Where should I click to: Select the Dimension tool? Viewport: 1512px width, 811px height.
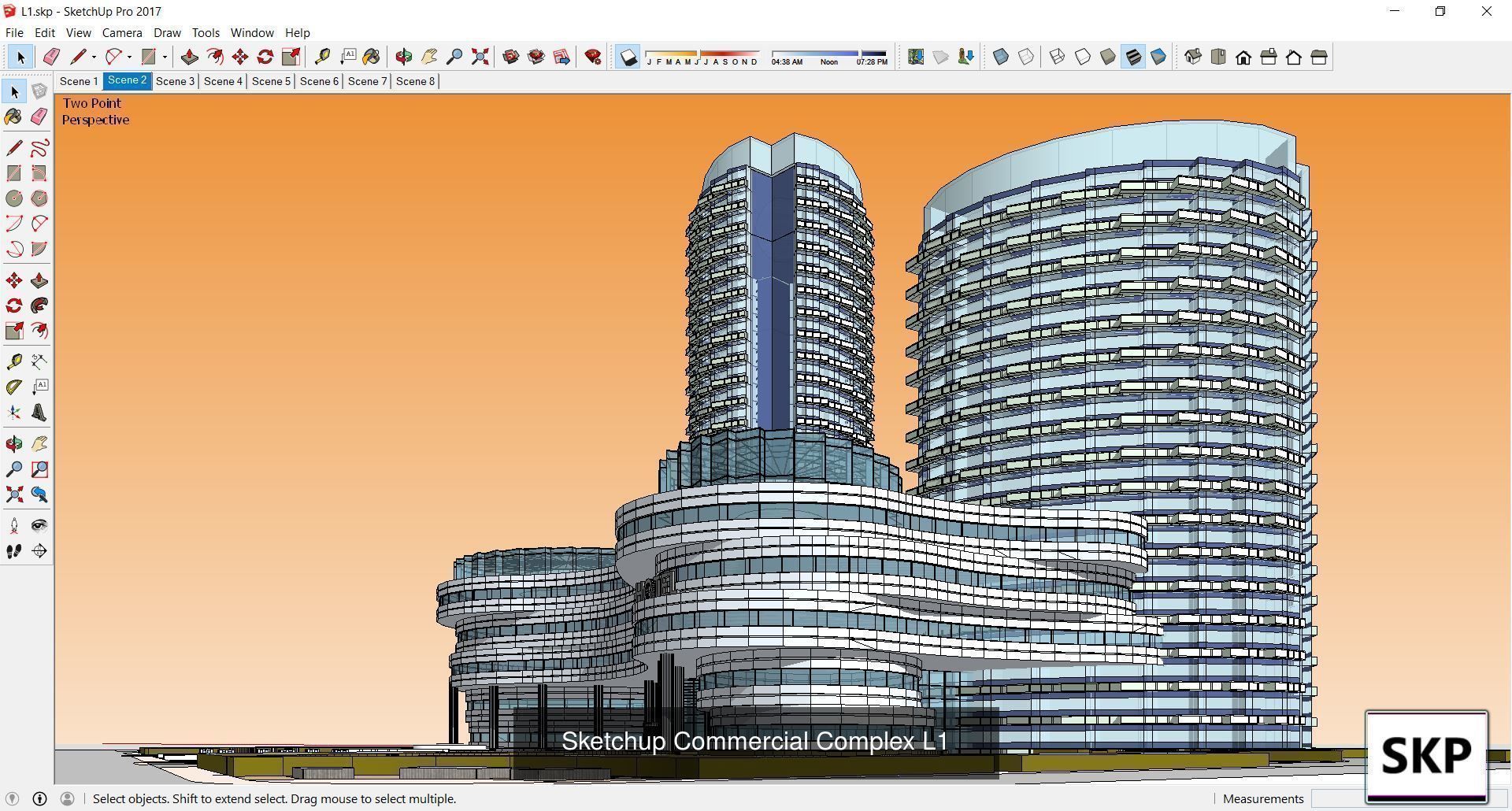pyautogui.click(x=39, y=361)
